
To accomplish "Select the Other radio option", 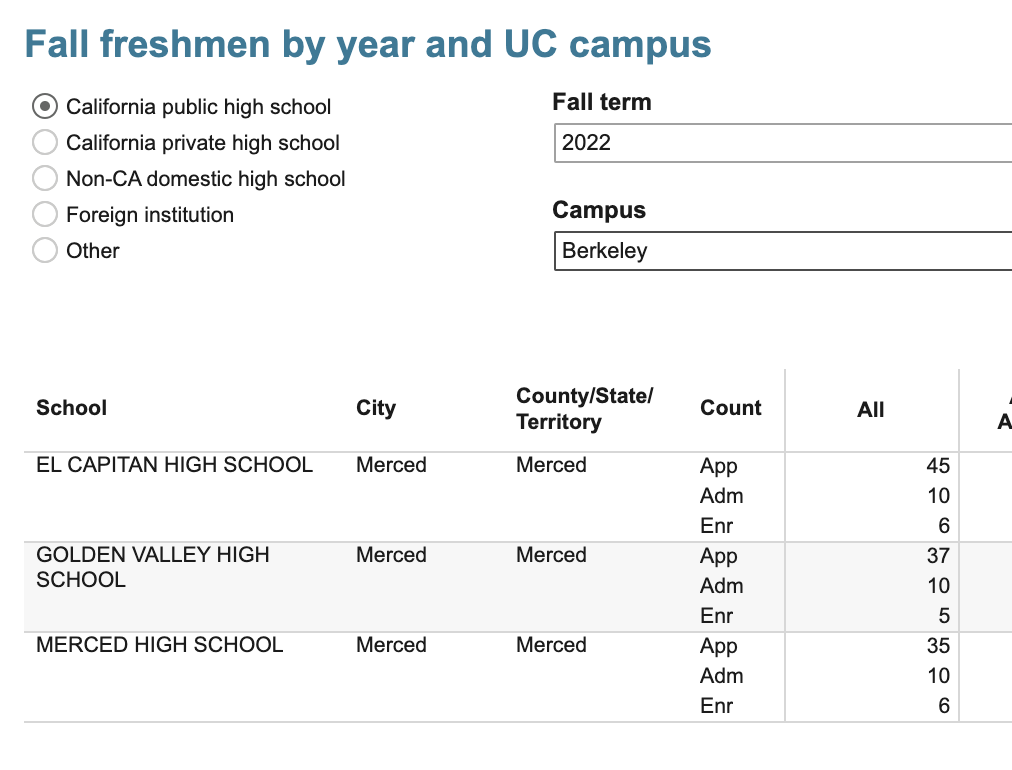I will click(x=45, y=250).
